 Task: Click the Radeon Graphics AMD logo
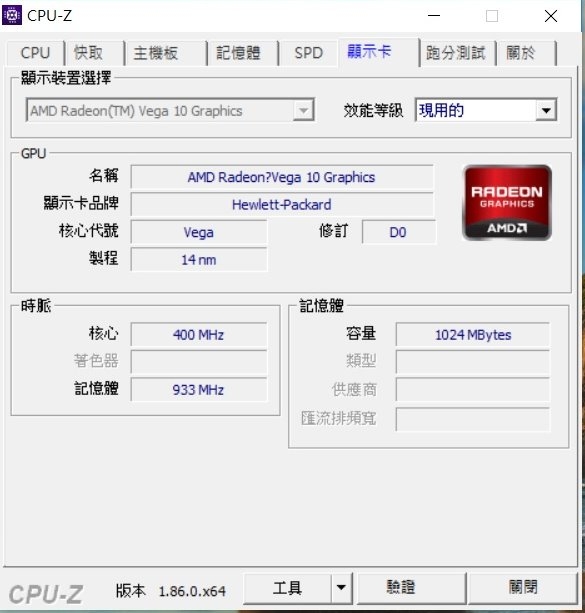(507, 203)
